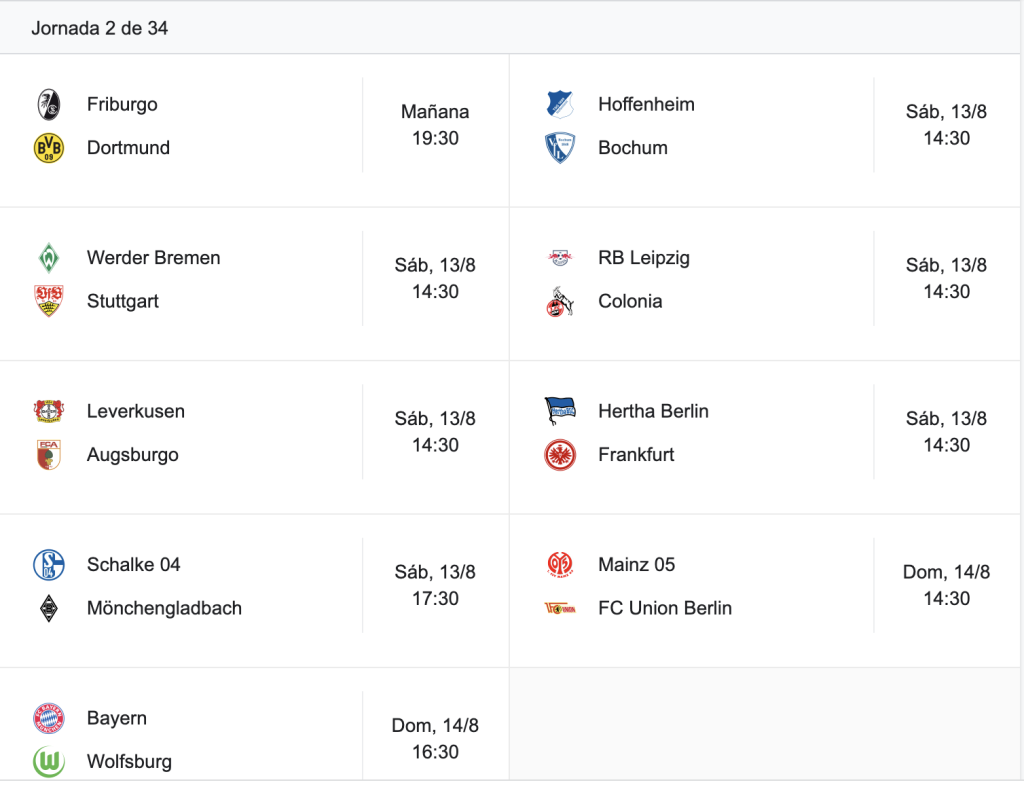Select the Werder Bremen green diamond logo

pos(49,258)
